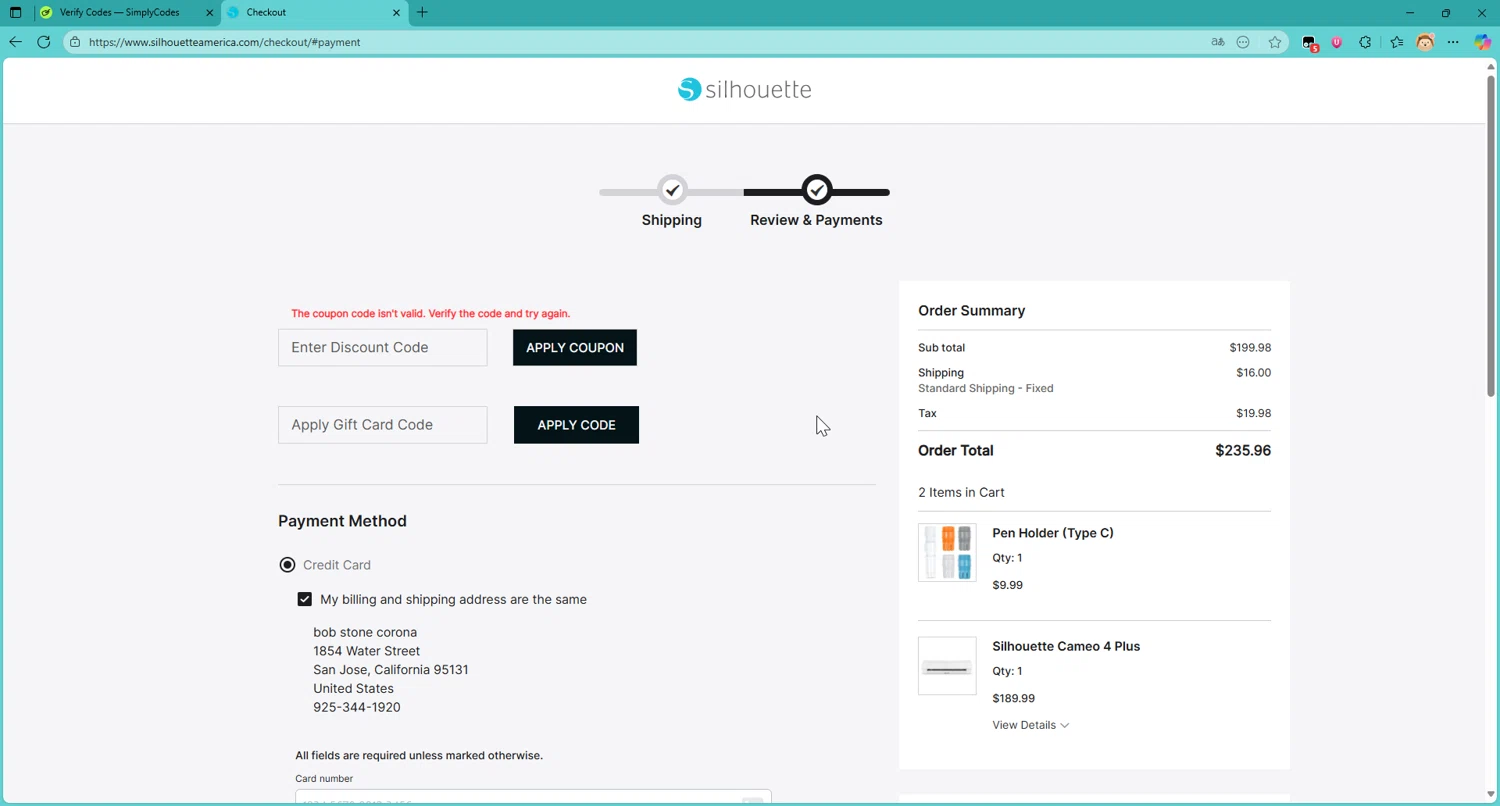The width and height of the screenshot is (1500, 806).
Task: Click the page URL in address bar
Action: (224, 42)
